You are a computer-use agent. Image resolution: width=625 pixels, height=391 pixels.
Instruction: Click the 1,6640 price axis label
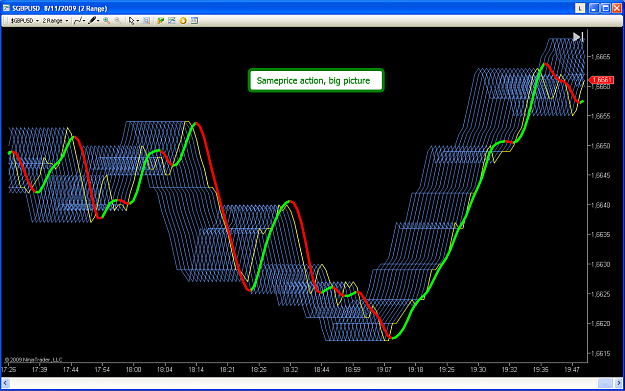pyautogui.click(x=600, y=205)
